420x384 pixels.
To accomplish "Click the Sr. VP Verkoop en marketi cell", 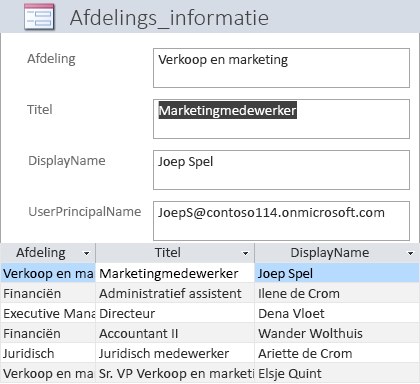I will (175, 373).
